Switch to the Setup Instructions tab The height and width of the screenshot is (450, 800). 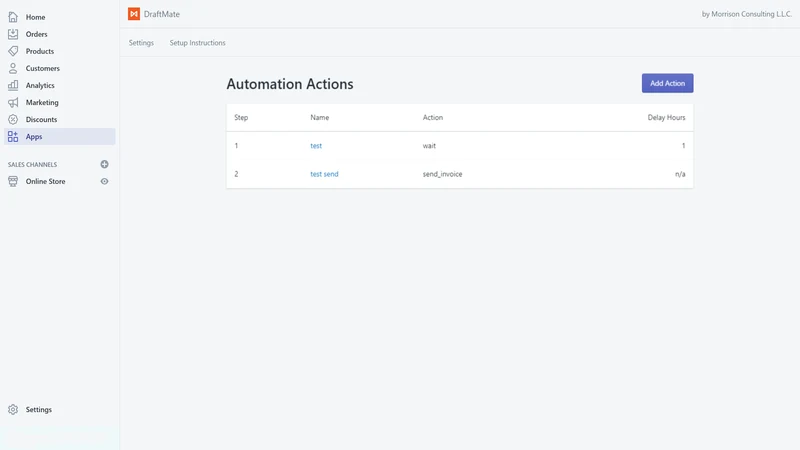197,43
